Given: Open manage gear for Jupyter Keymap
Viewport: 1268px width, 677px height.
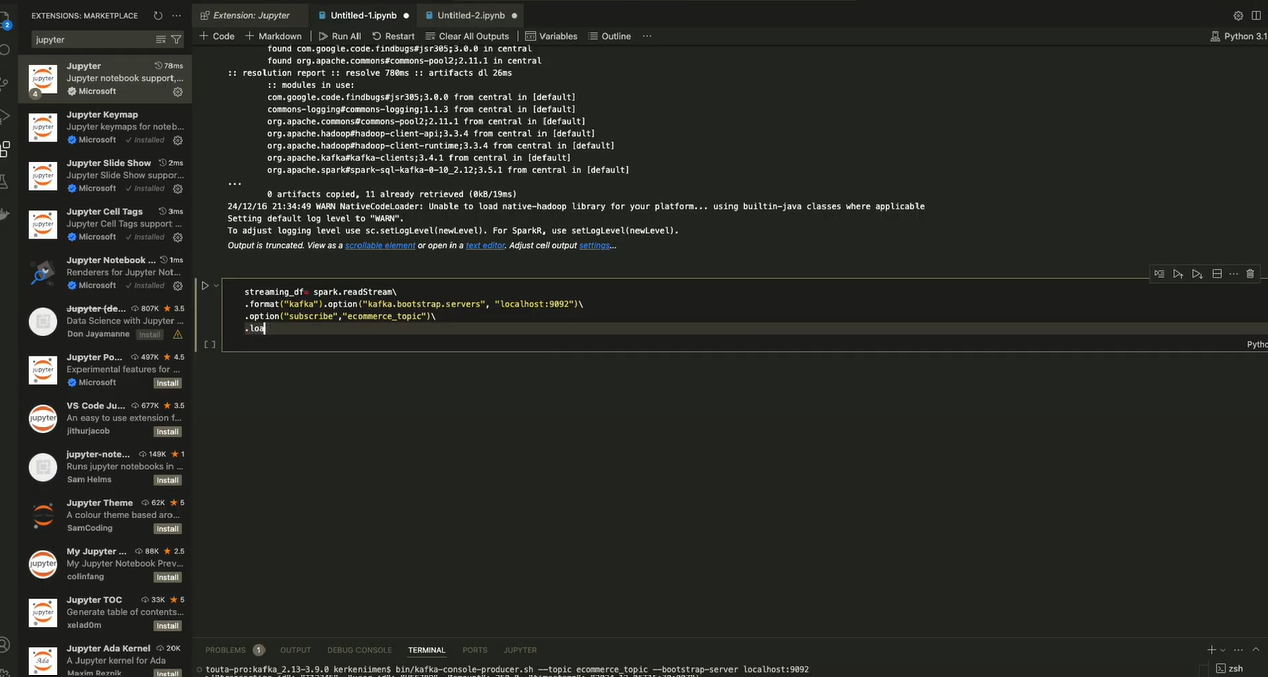Looking at the screenshot, I should point(178,140).
